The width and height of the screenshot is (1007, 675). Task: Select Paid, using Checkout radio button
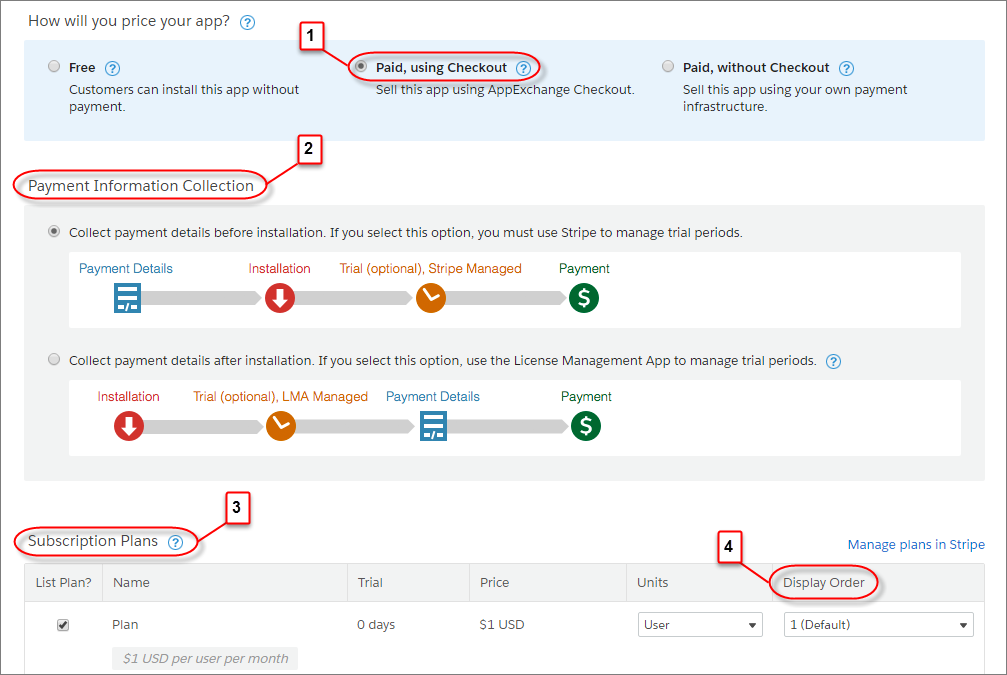(361, 66)
